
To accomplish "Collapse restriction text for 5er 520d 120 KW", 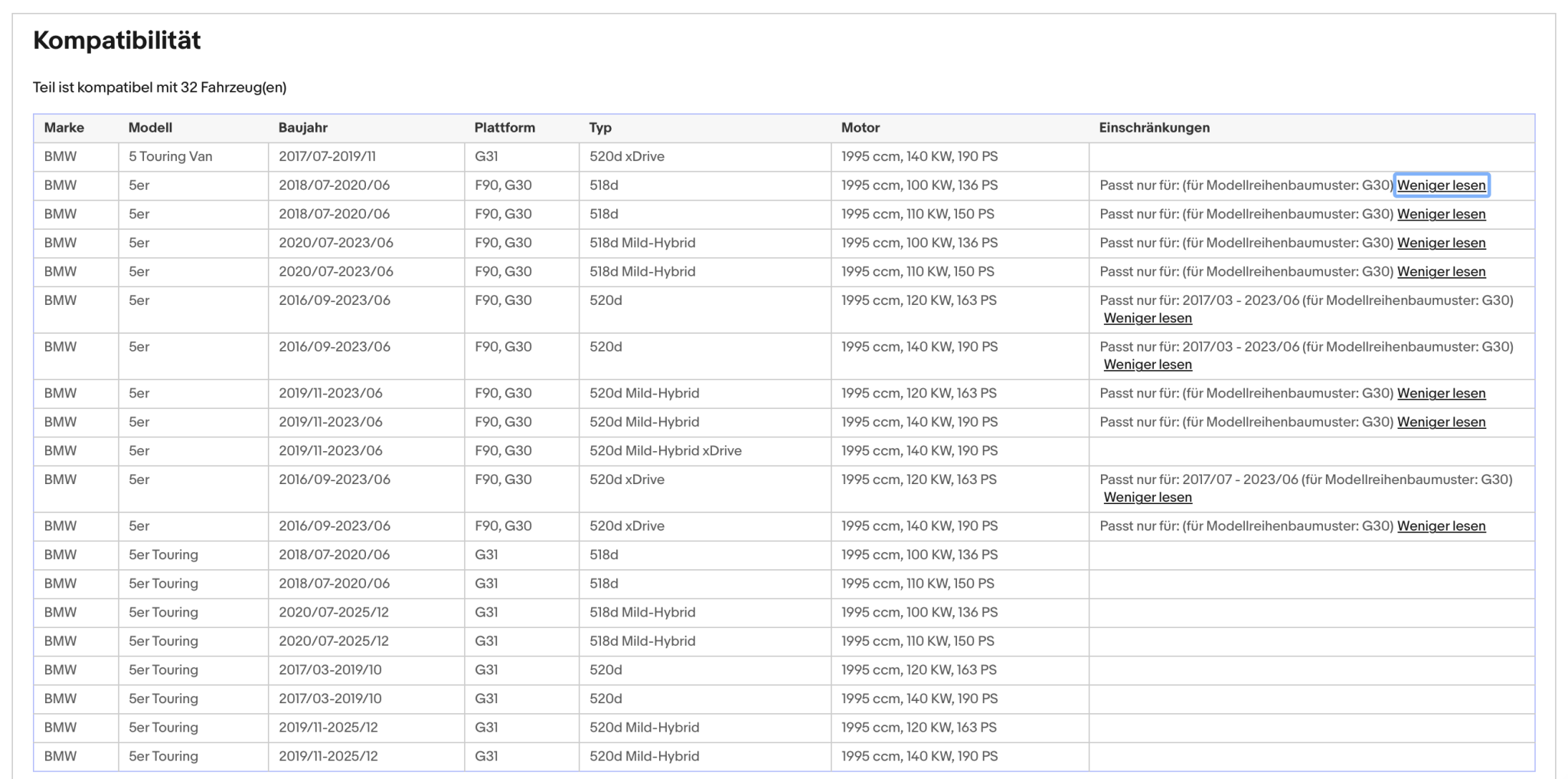I will point(1148,319).
